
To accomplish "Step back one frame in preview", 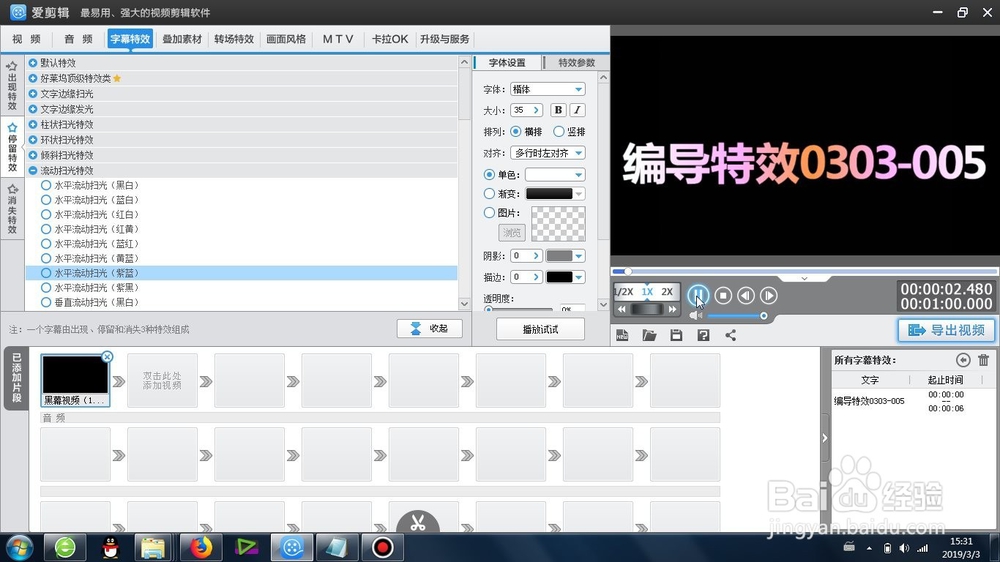I will tap(746, 295).
